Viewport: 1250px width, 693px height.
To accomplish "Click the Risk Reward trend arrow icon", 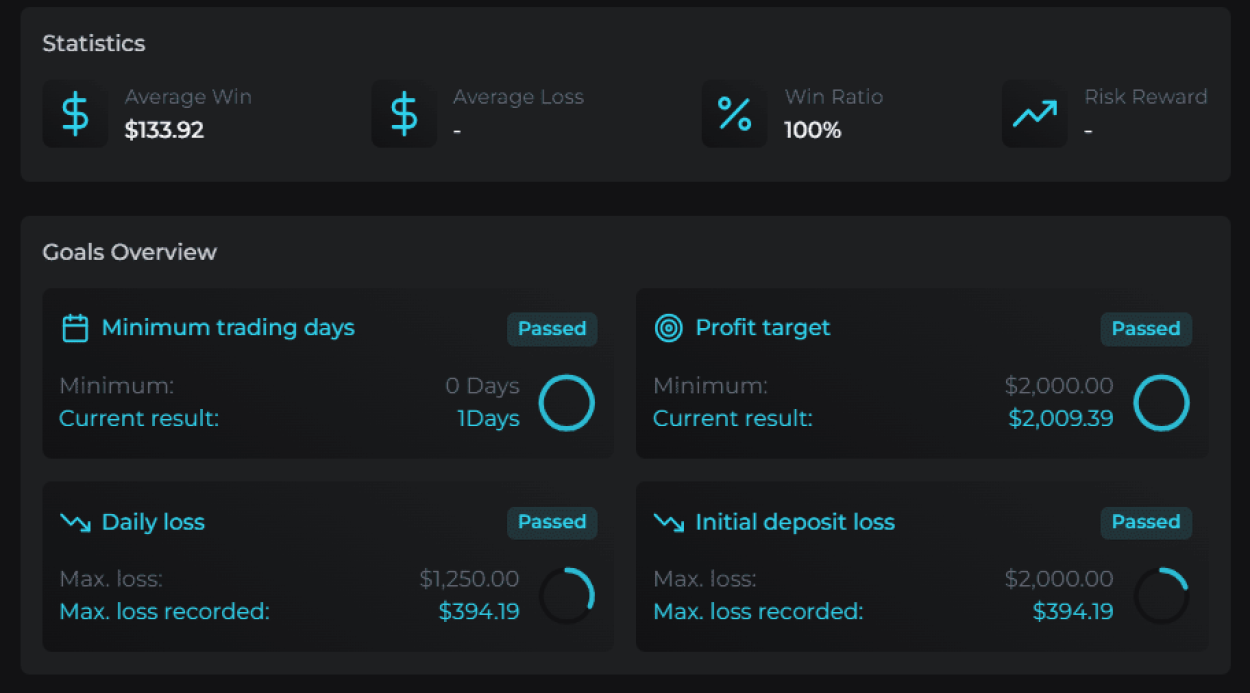I will tap(1034, 114).
